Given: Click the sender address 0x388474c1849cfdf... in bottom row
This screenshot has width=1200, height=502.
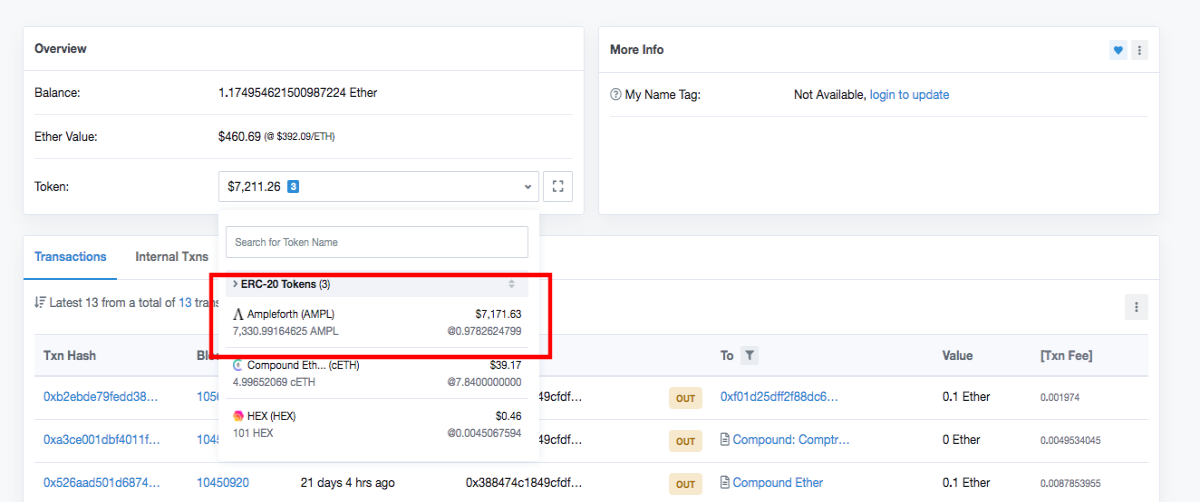Looking at the screenshot, I should [x=524, y=483].
